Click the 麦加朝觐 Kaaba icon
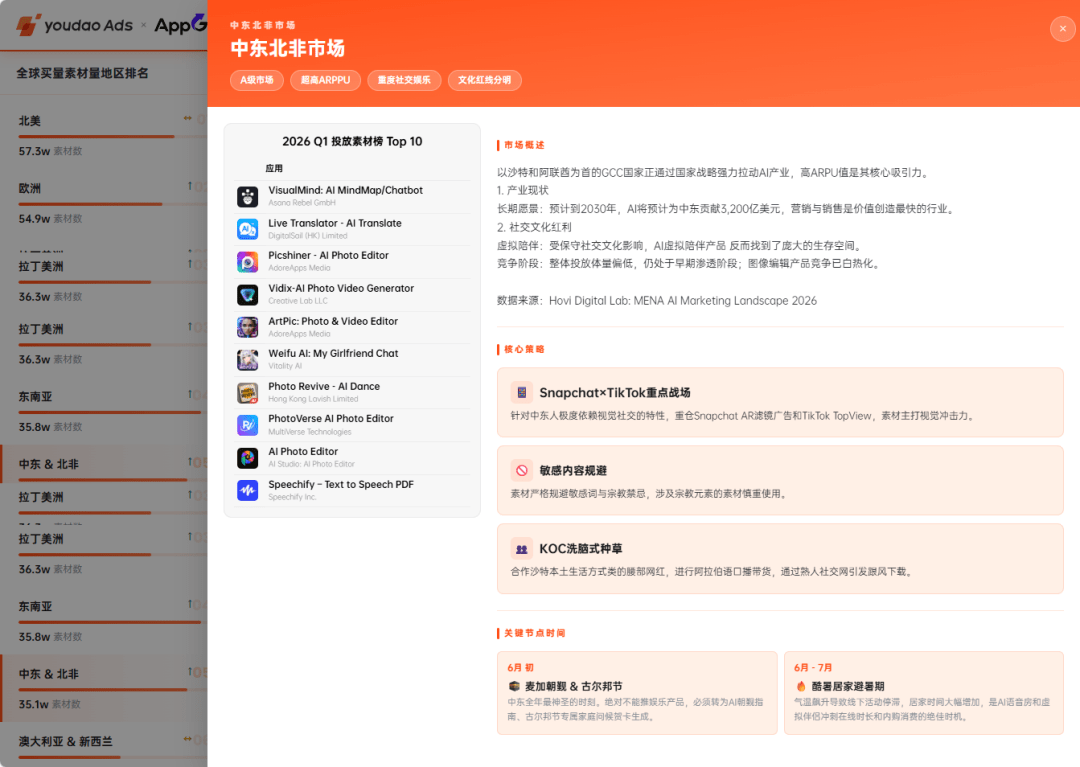The height and width of the screenshot is (767, 1080). tap(514, 686)
